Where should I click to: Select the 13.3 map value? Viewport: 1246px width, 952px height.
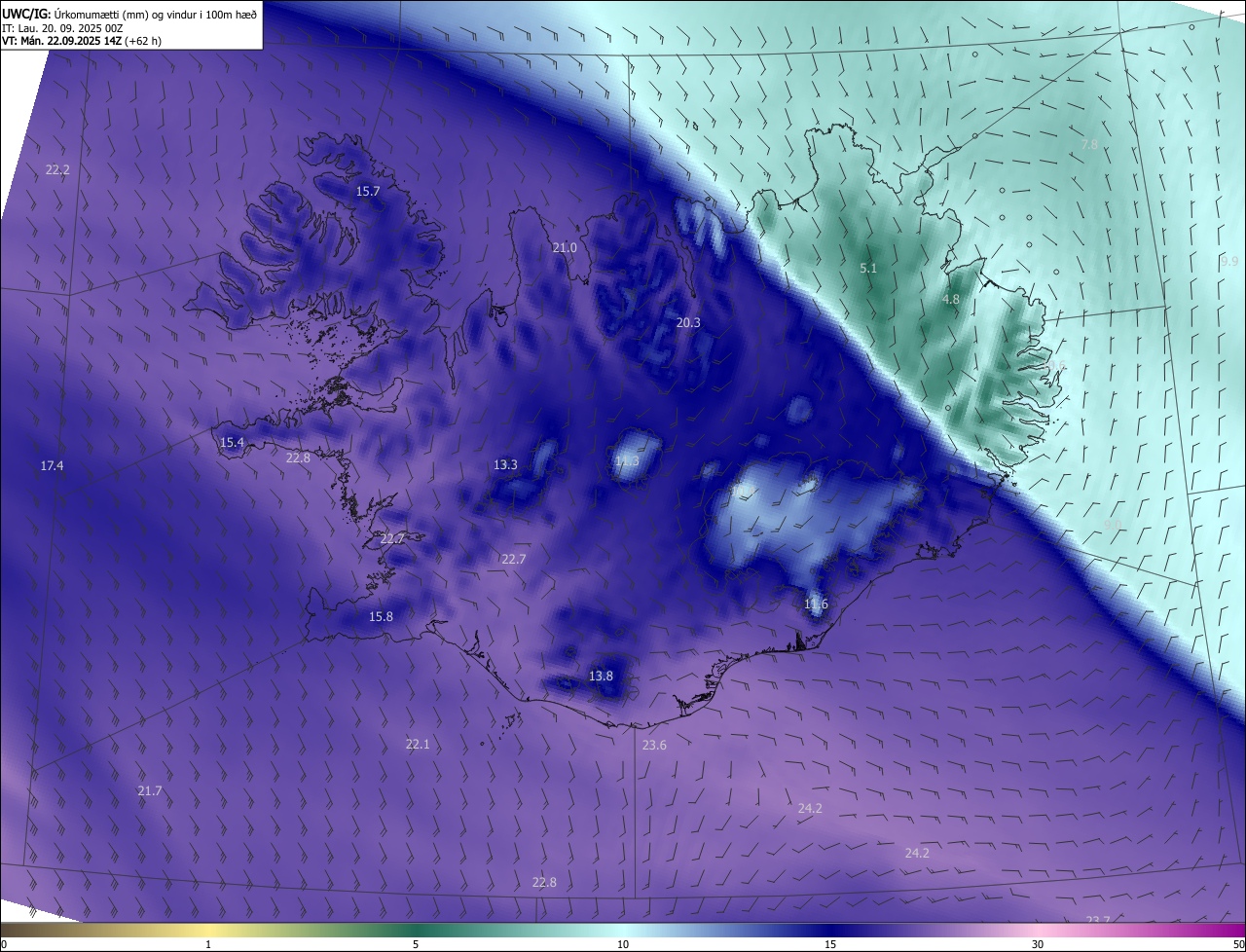coord(505,465)
